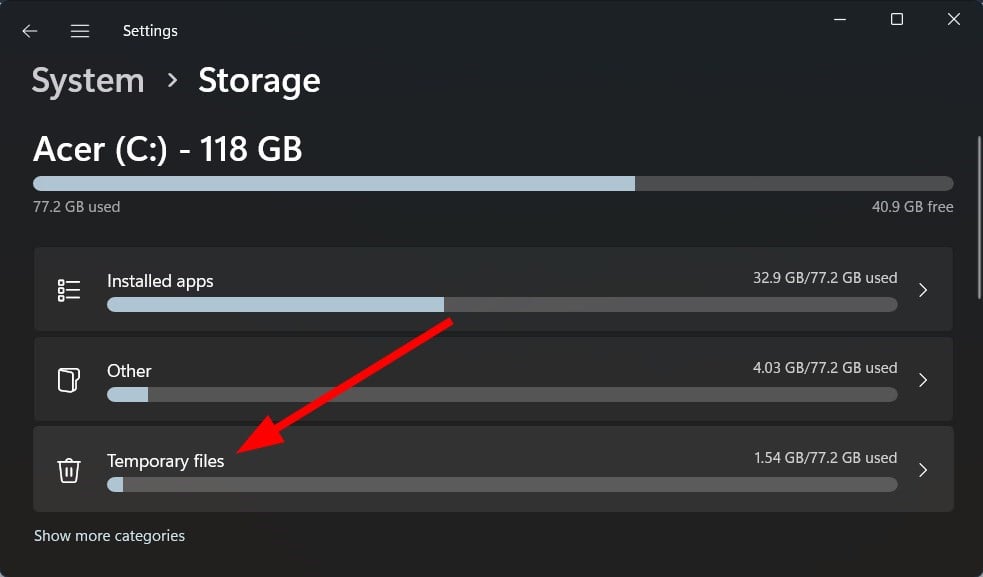The height and width of the screenshot is (577, 983).
Task: Click the back arrow icon
Action: [30, 31]
